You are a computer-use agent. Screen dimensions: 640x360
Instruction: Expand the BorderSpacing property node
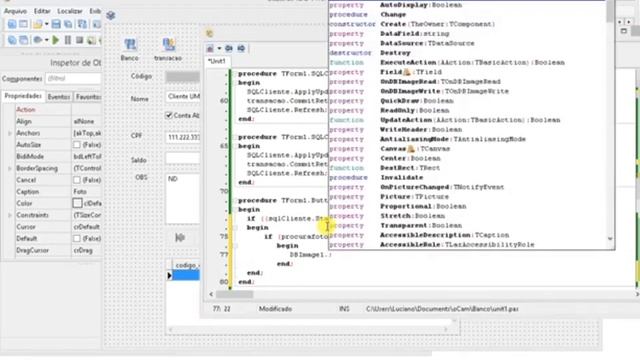tap(10, 168)
